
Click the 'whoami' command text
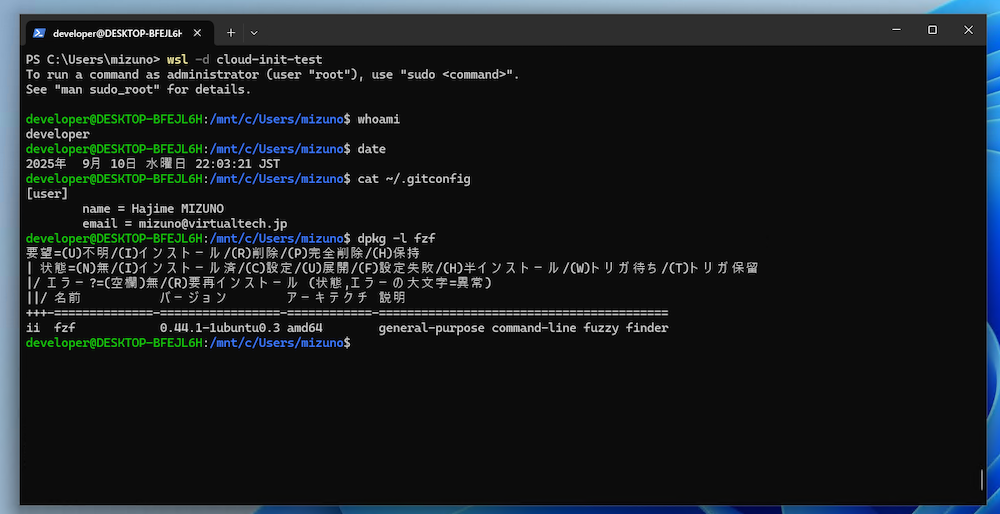pos(379,119)
